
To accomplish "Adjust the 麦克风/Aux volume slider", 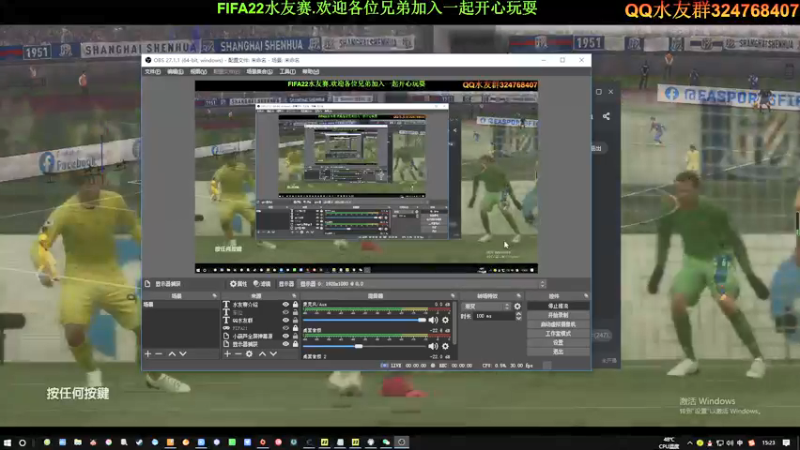I will click(x=364, y=320).
